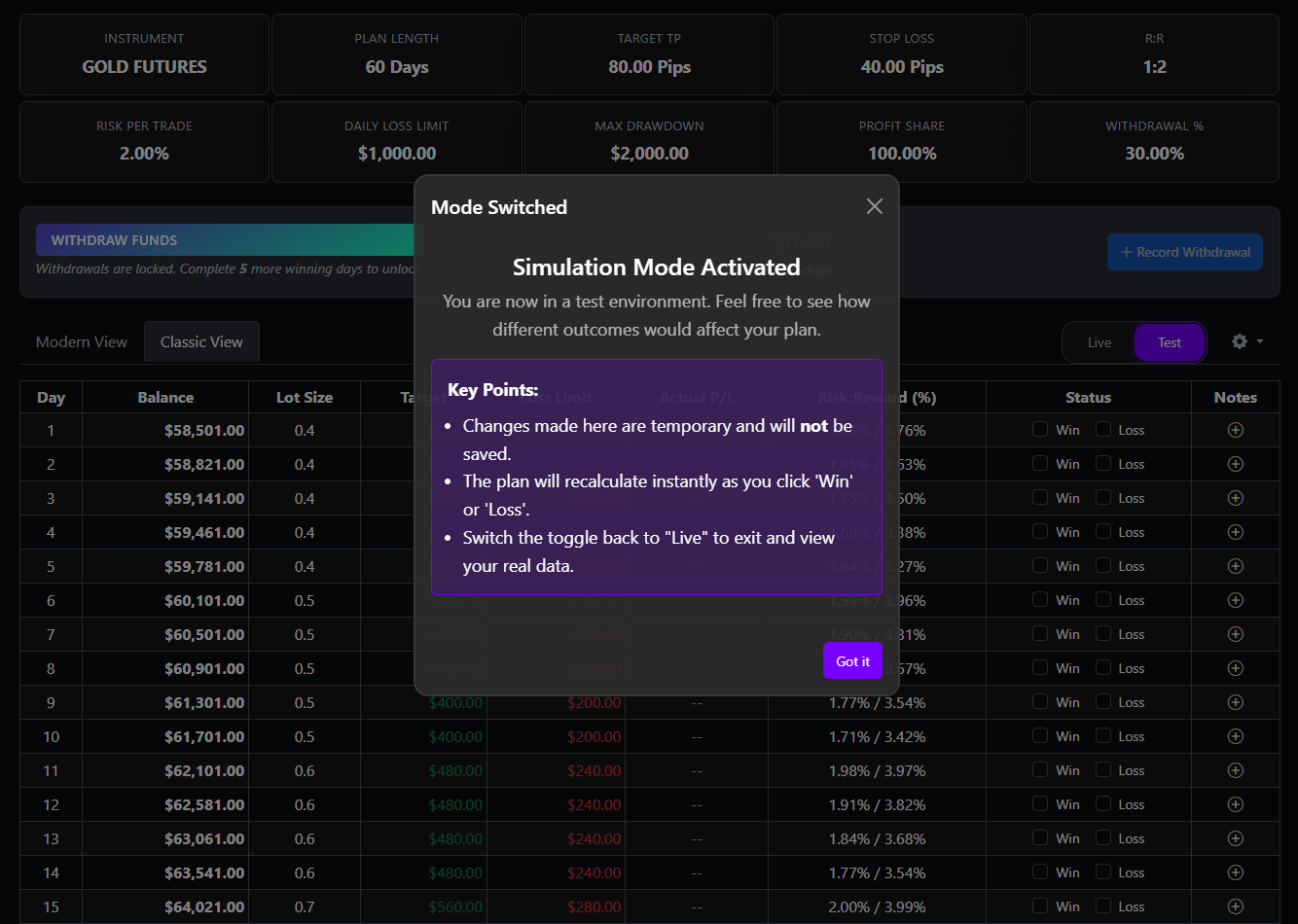This screenshot has width=1298, height=924.
Task: Add a note for Day 1
Action: [1235, 429]
